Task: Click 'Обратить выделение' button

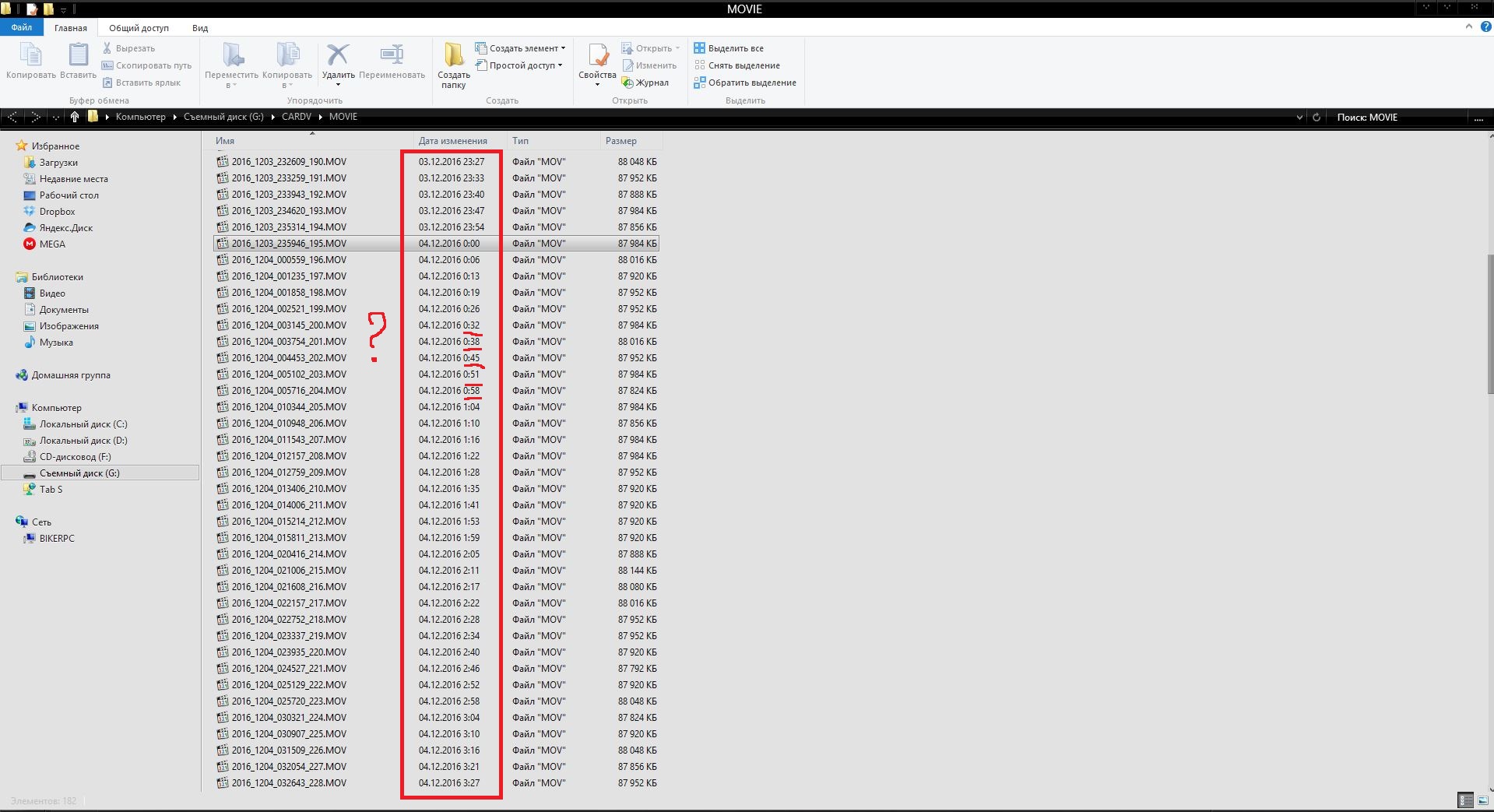Action: click(746, 83)
